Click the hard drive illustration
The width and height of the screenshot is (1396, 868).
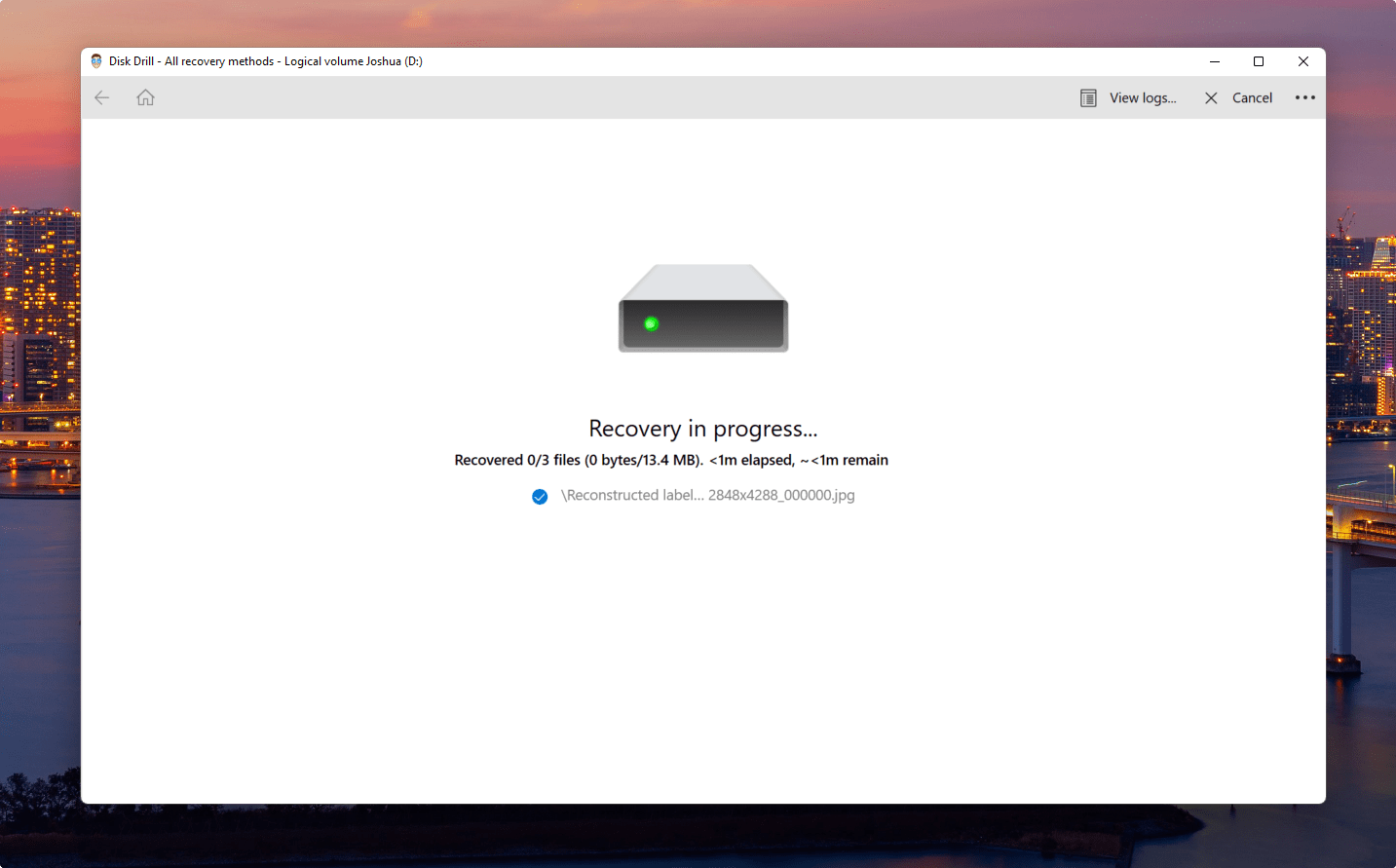(x=702, y=308)
